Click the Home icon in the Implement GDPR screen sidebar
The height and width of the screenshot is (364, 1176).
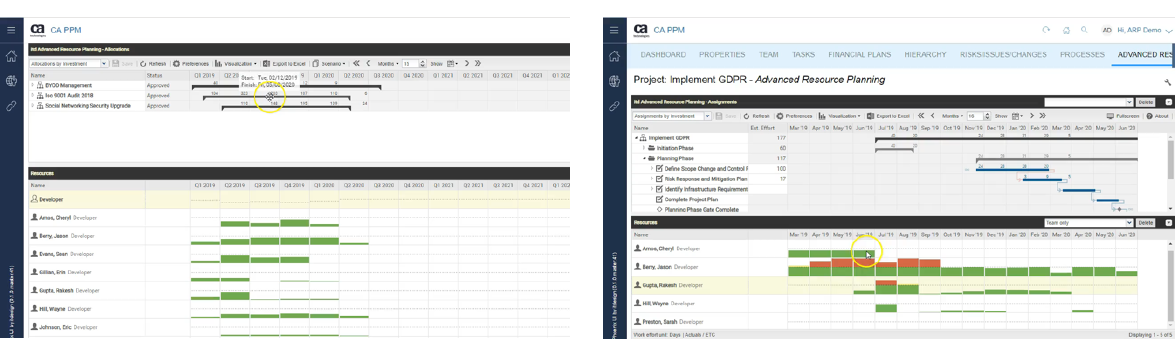coord(614,56)
